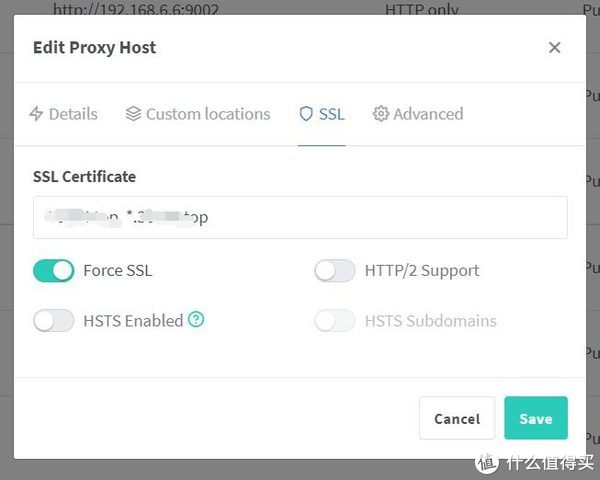Switch to the Details tab
600x480 pixels.
[73, 114]
